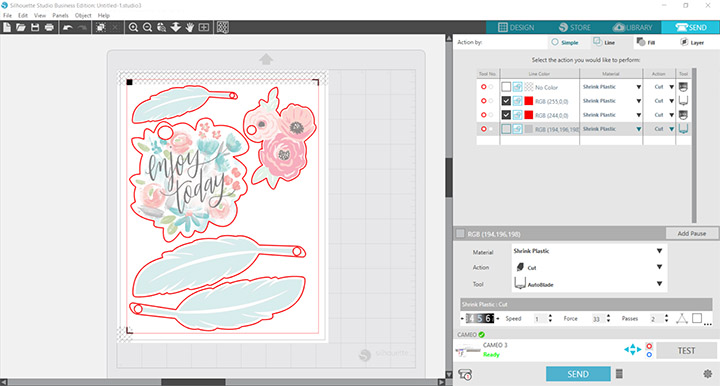720x386 pixels.
Task: Zoom in on the canvas
Action: click(133, 28)
